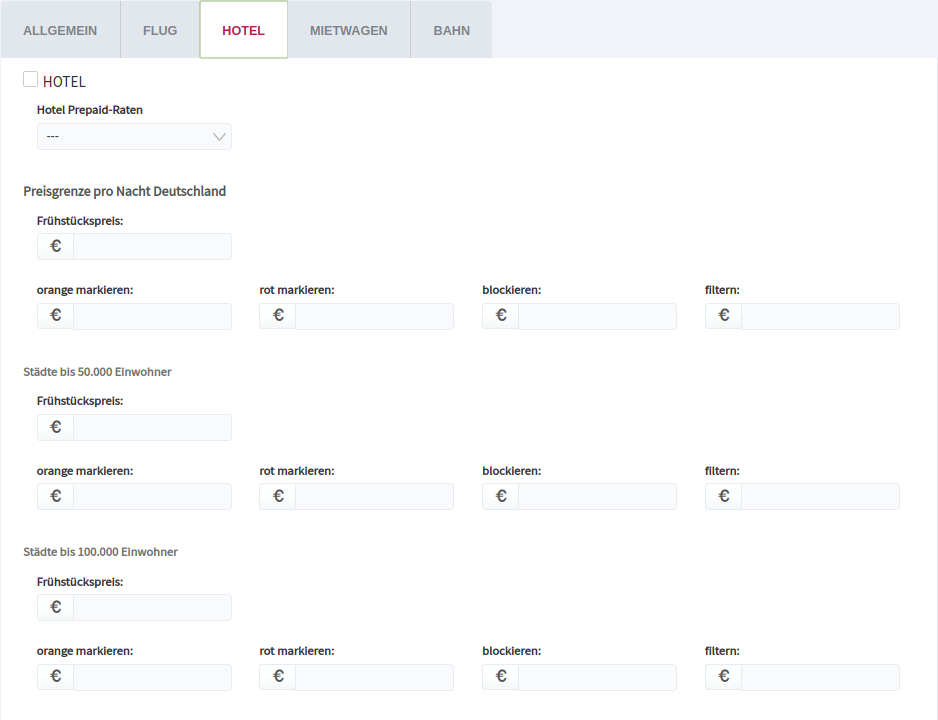Image resolution: width=938 pixels, height=720 pixels.
Task: Click Deutschland orange markieren input
Action: pyautogui.click(x=153, y=316)
